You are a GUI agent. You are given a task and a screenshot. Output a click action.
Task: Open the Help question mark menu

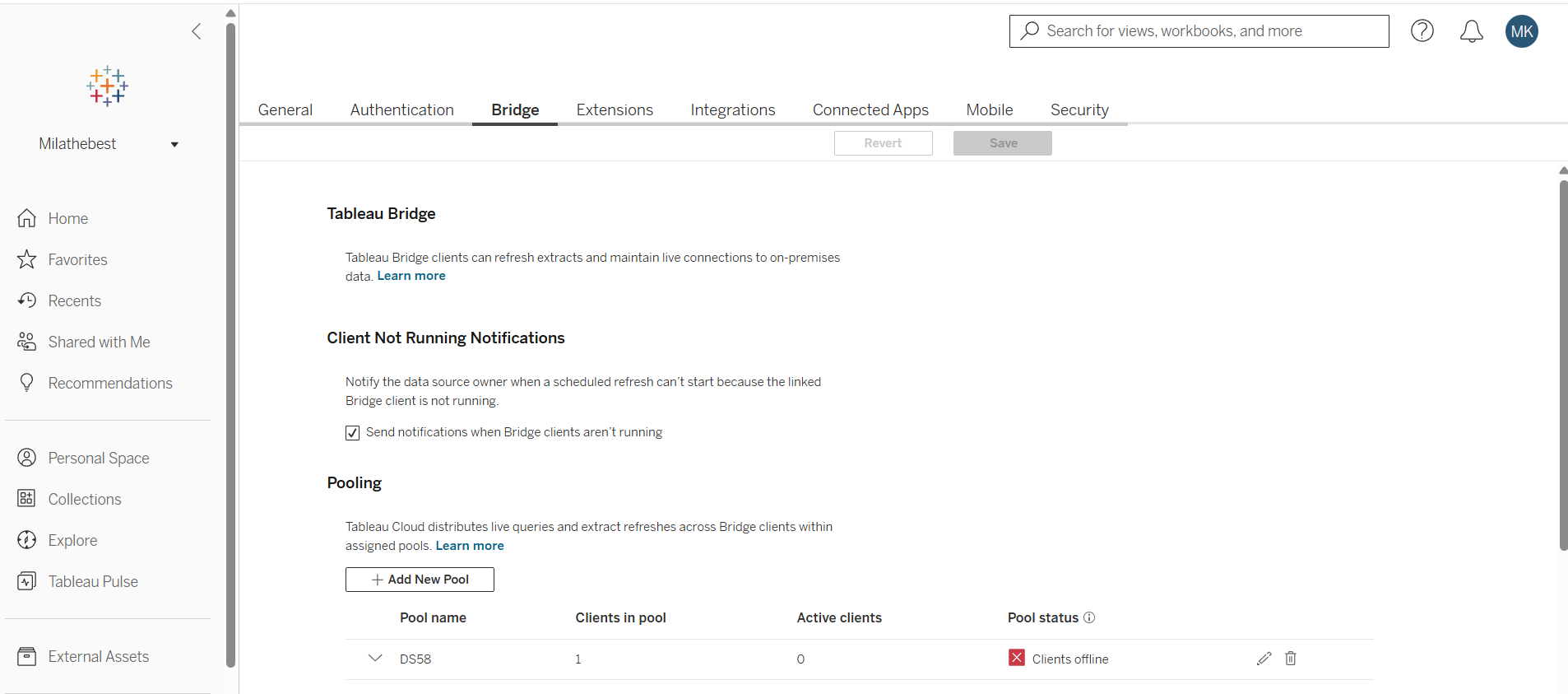(x=1422, y=31)
